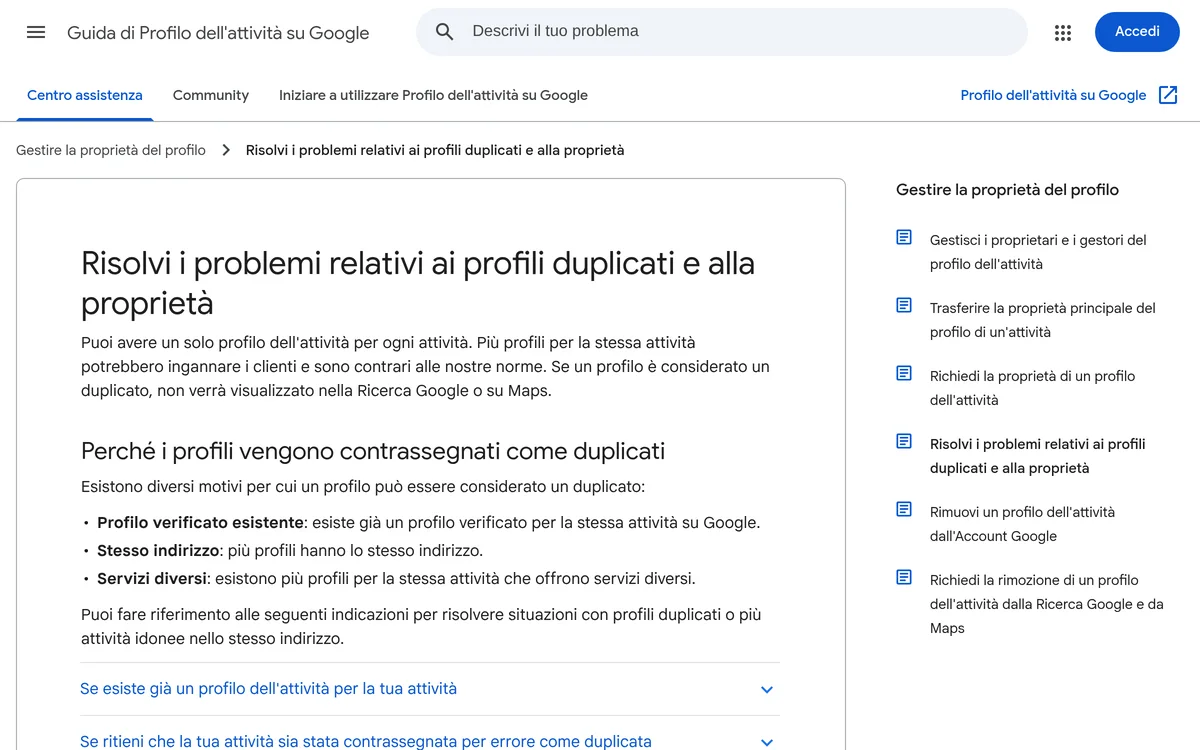Click article icon next to sidebar Risolvi i problemi
This screenshot has width=1200, height=750.
coord(904,442)
